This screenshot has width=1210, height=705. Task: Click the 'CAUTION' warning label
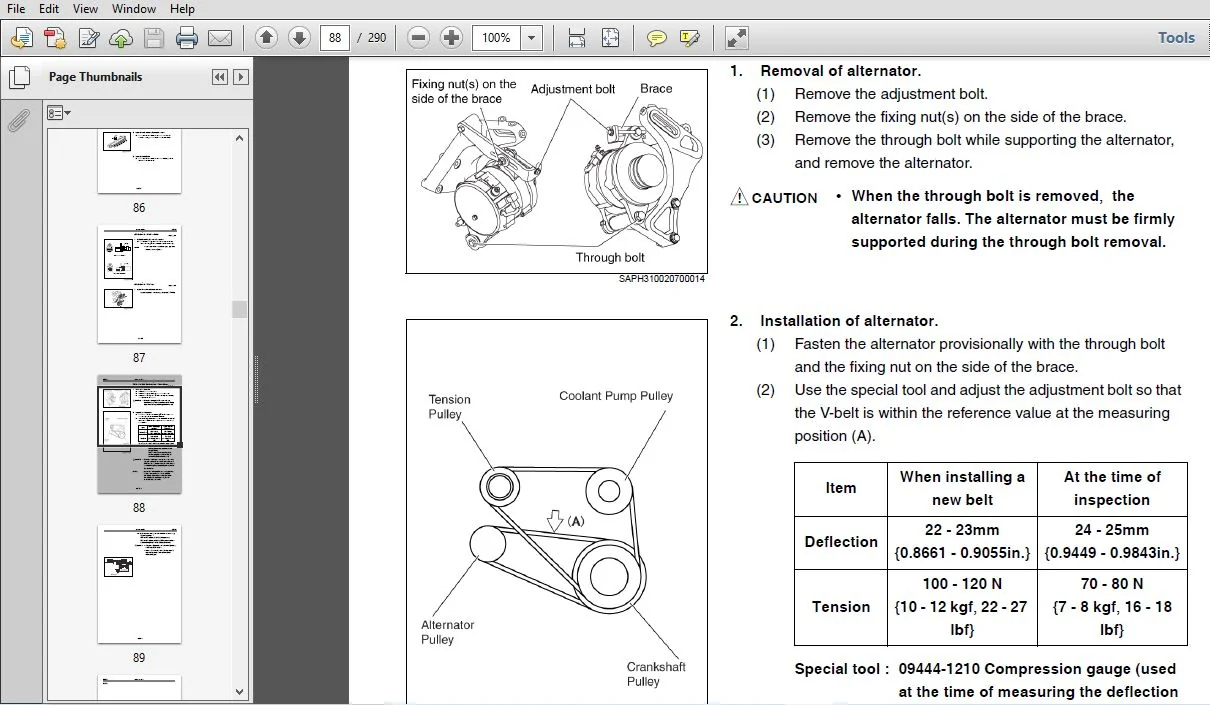[x=774, y=198]
